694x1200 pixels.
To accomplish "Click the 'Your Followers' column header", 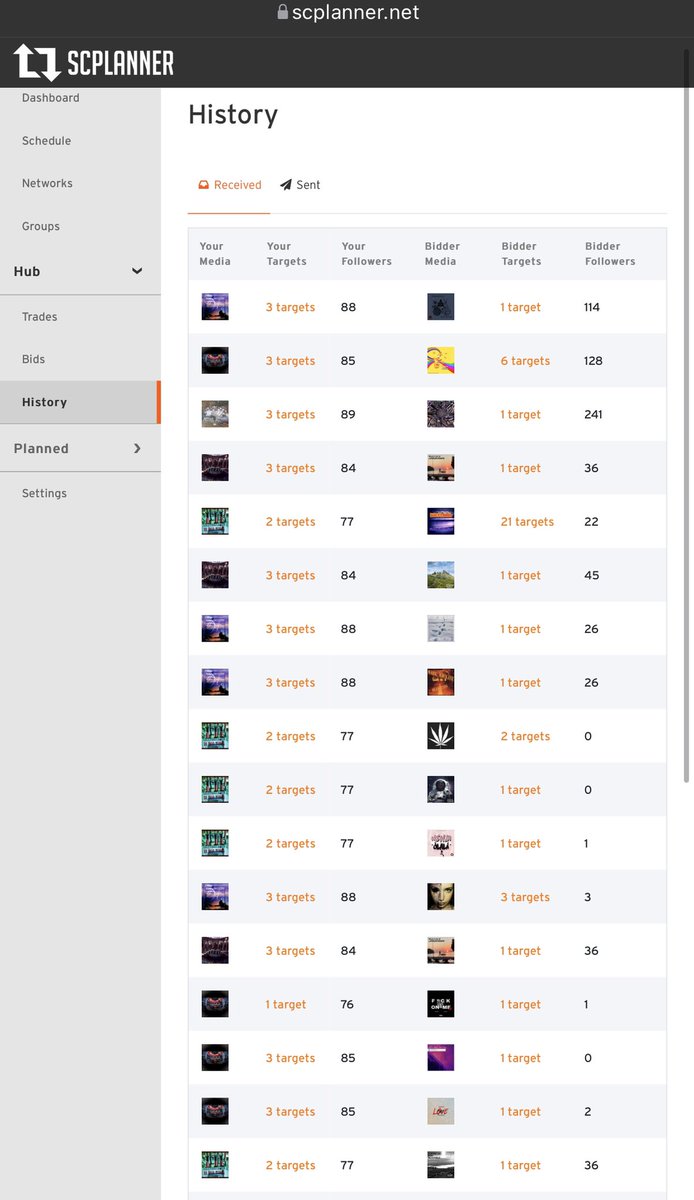I will (367, 254).
